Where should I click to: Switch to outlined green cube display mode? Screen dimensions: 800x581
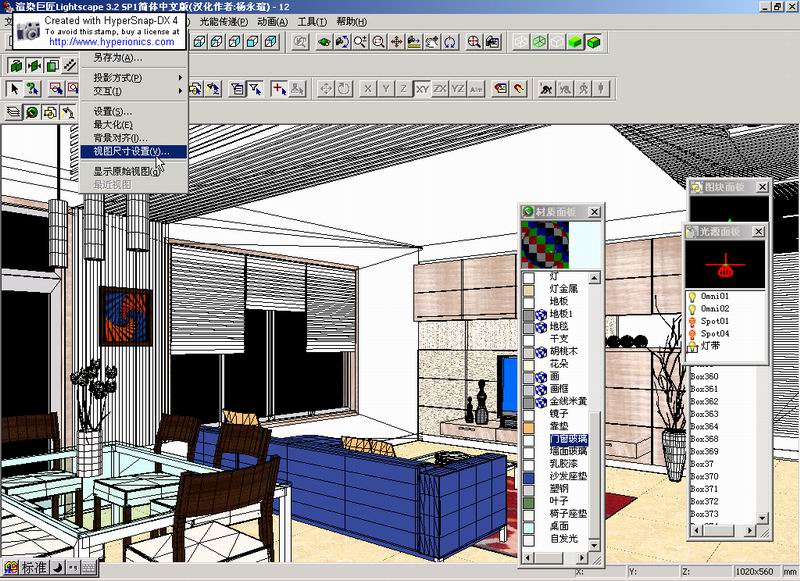click(593, 42)
